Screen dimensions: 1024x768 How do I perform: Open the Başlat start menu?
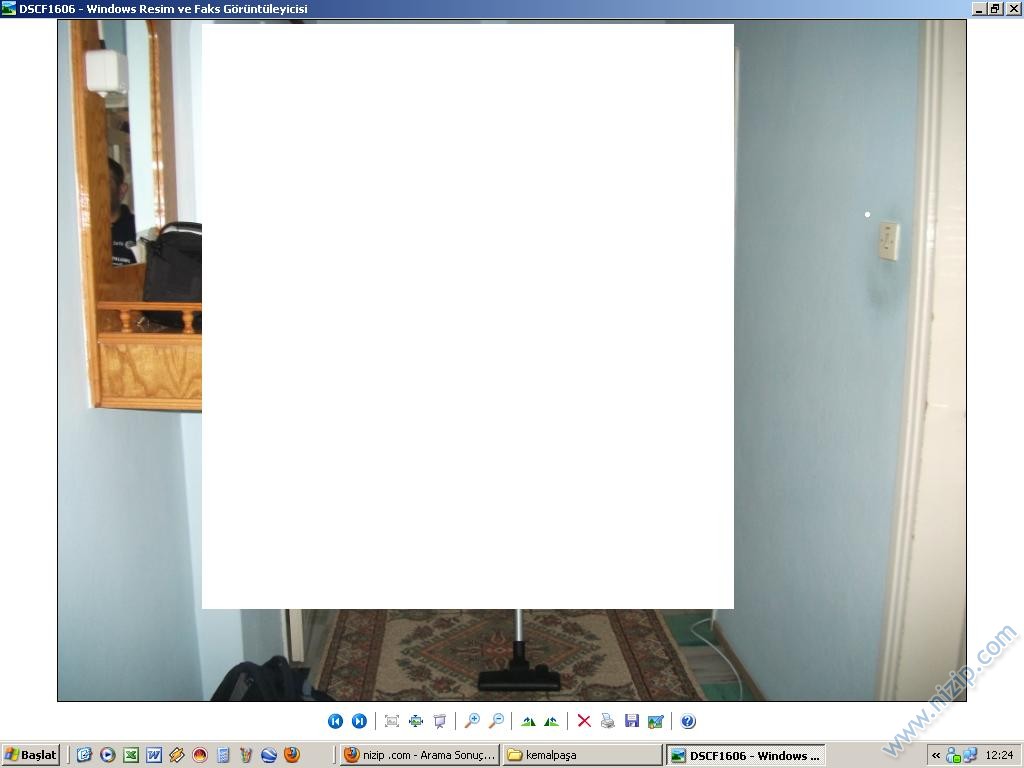coord(31,755)
